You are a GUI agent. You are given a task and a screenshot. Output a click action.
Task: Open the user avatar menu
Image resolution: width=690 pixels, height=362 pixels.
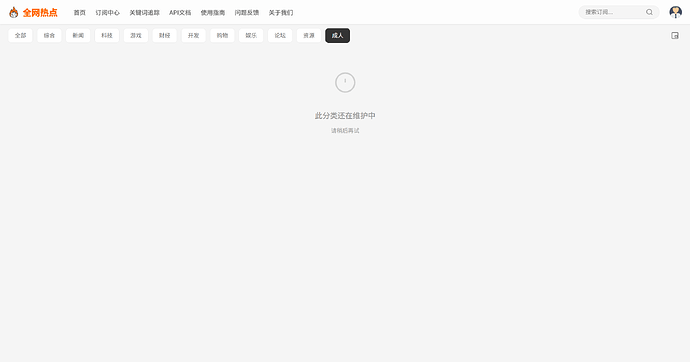tap(675, 12)
